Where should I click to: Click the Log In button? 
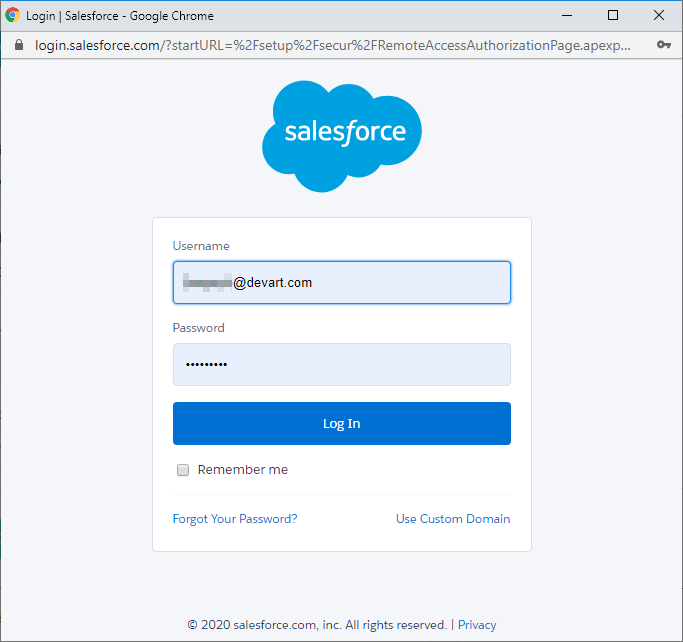(342, 423)
